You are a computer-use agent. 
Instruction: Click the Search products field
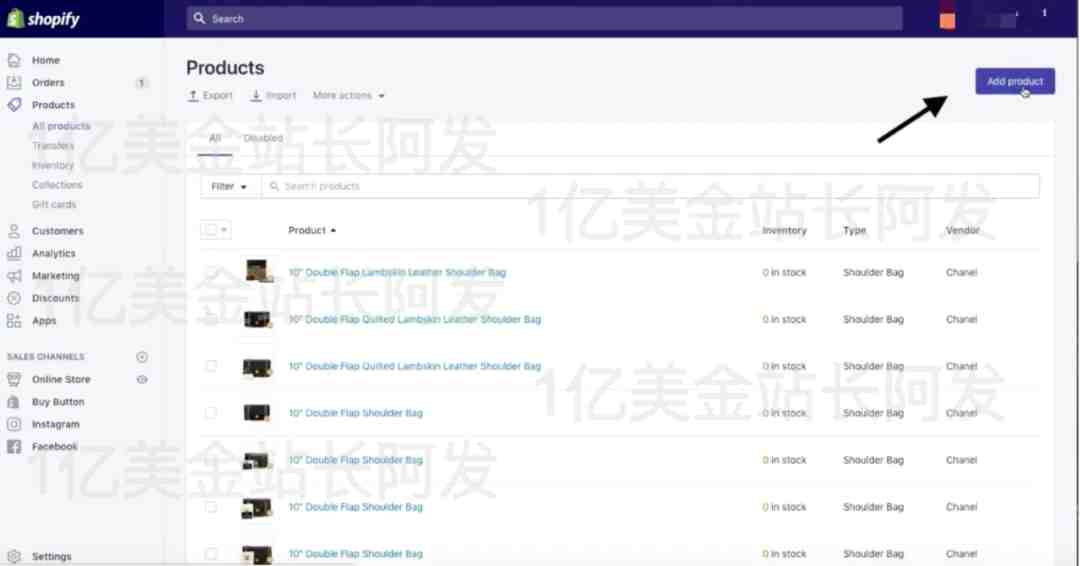[x=650, y=187]
